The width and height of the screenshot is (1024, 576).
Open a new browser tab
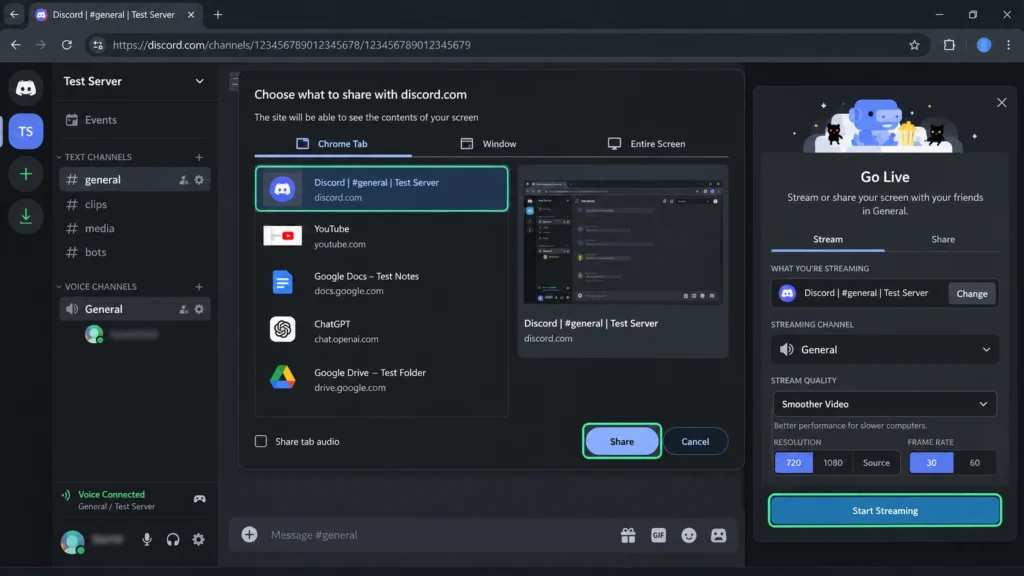pyautogui.click(x=218, y=14)
